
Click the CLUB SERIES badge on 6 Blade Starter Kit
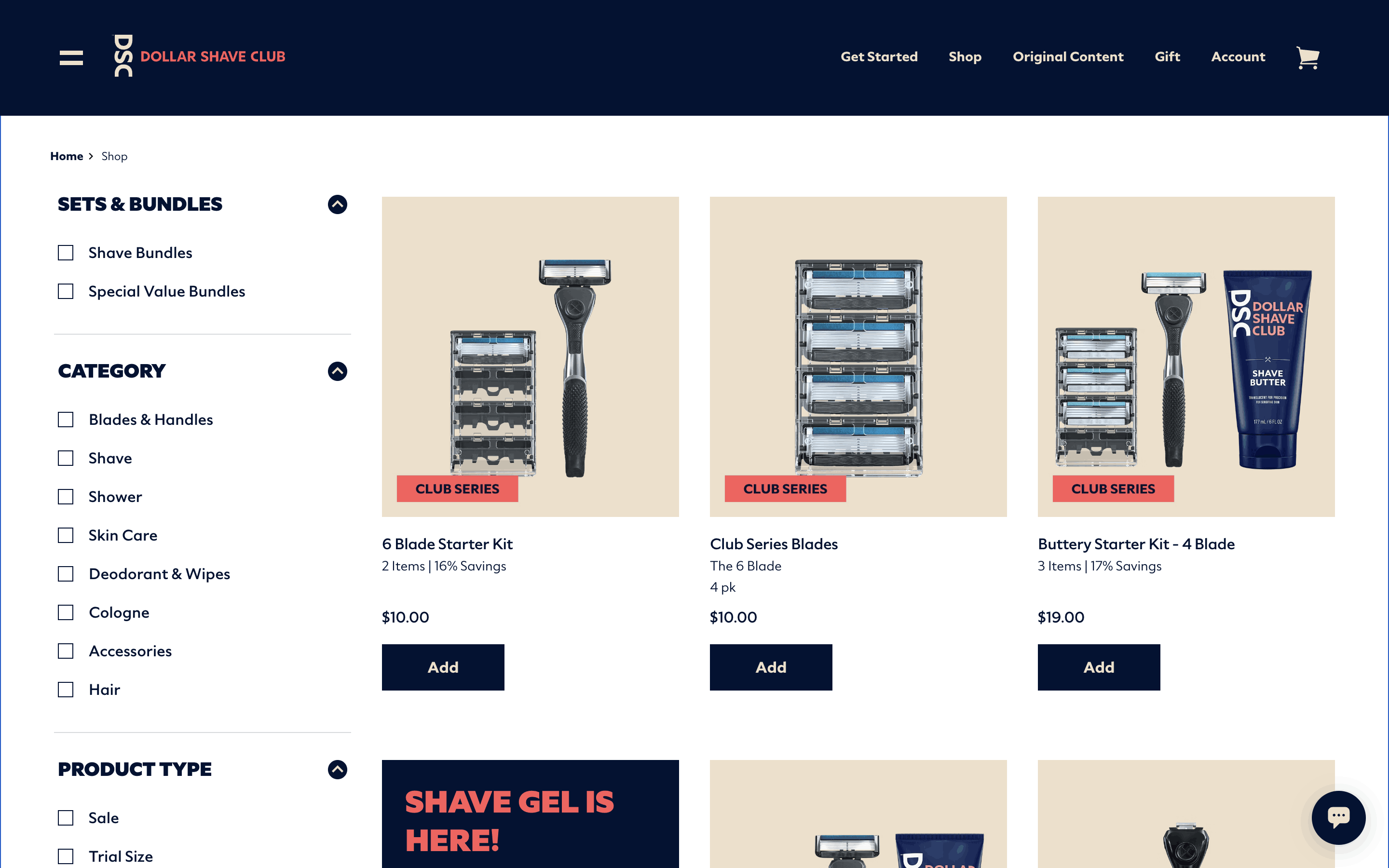pyautogui.click(x=457, y=488)
